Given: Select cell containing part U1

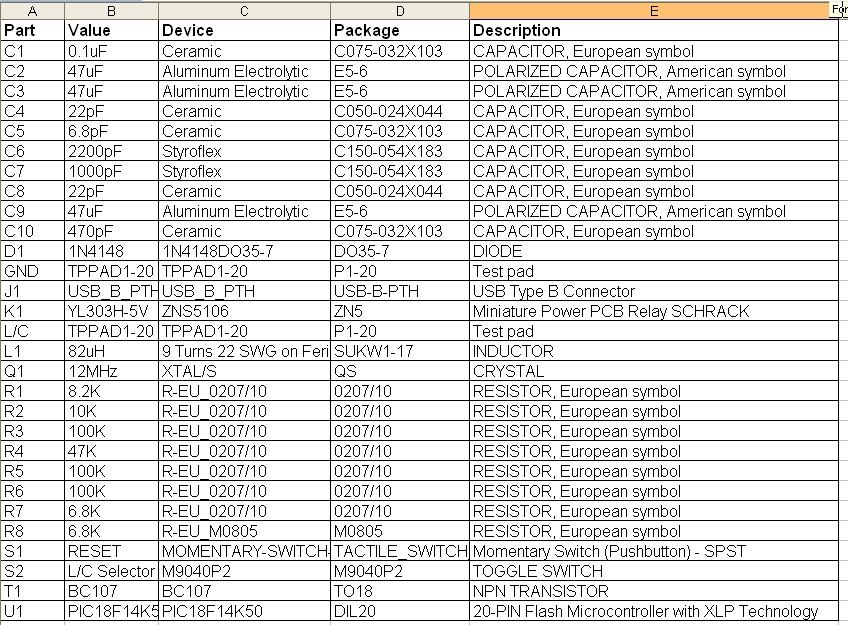Looking at the screenshot, I should tap(32, 611).
